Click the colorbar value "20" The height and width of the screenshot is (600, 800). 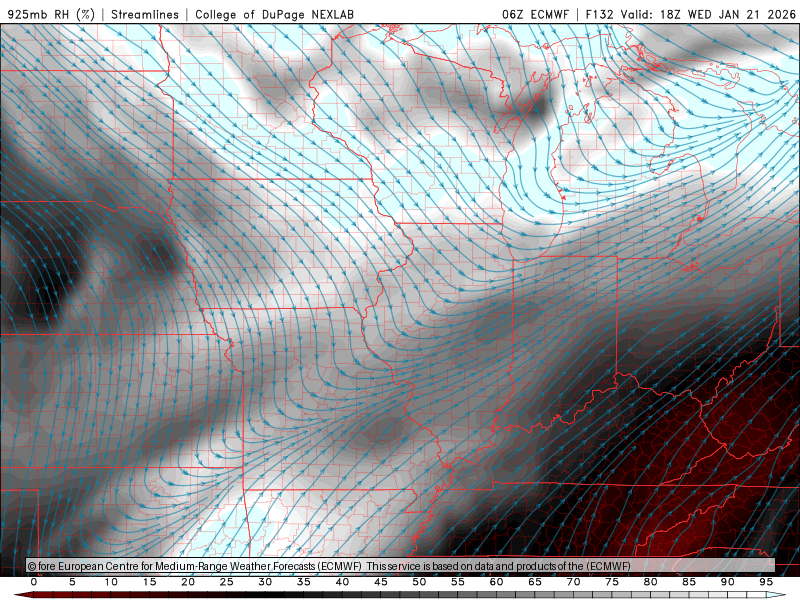[188, 582]
